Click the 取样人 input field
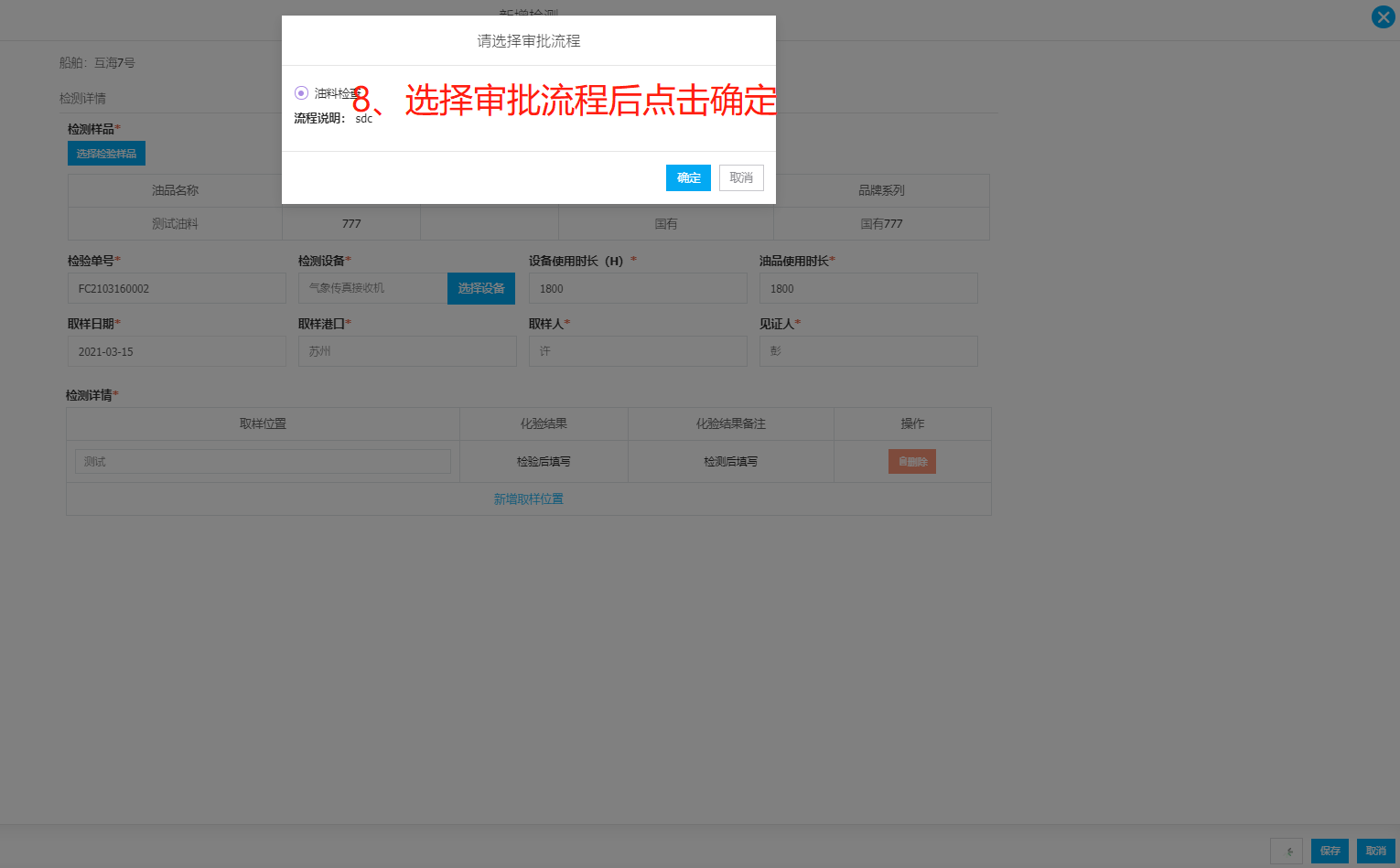Screen dimensions: 1400x868 pyautogui.click(x=638, y=351)
